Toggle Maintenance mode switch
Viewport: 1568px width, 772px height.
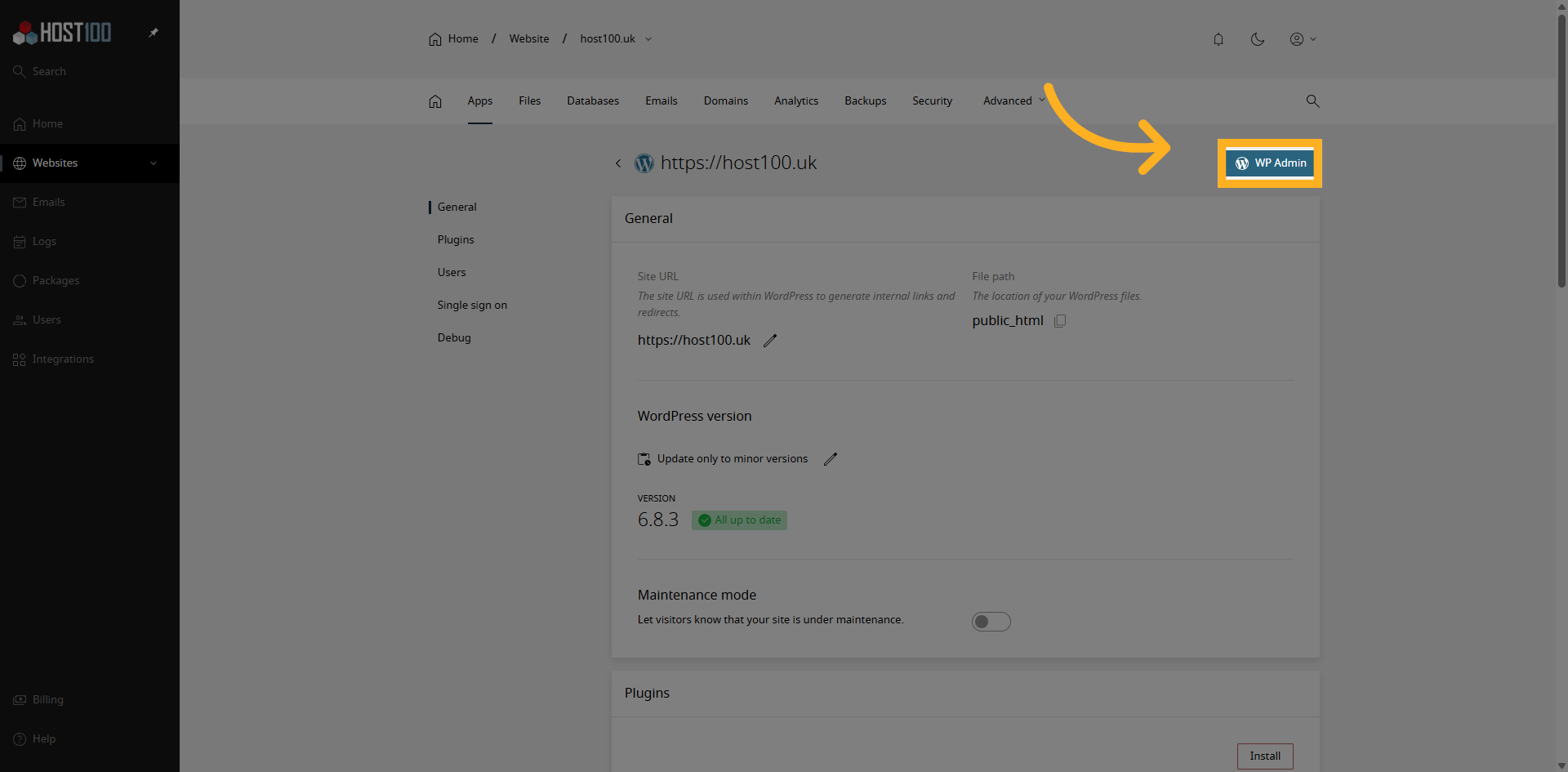click(x=991, y=622)
